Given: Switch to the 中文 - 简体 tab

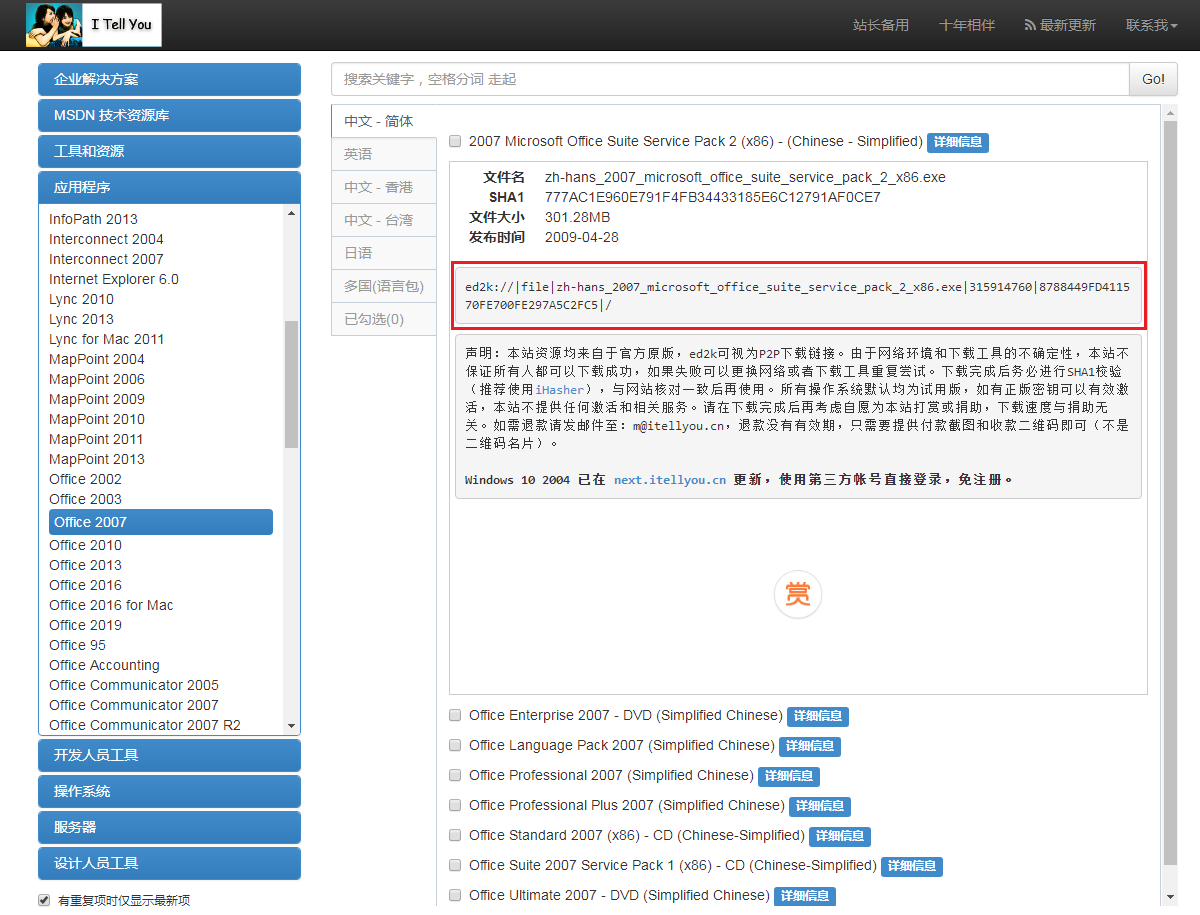Looking at the screenshot, I should coord(384,121).
